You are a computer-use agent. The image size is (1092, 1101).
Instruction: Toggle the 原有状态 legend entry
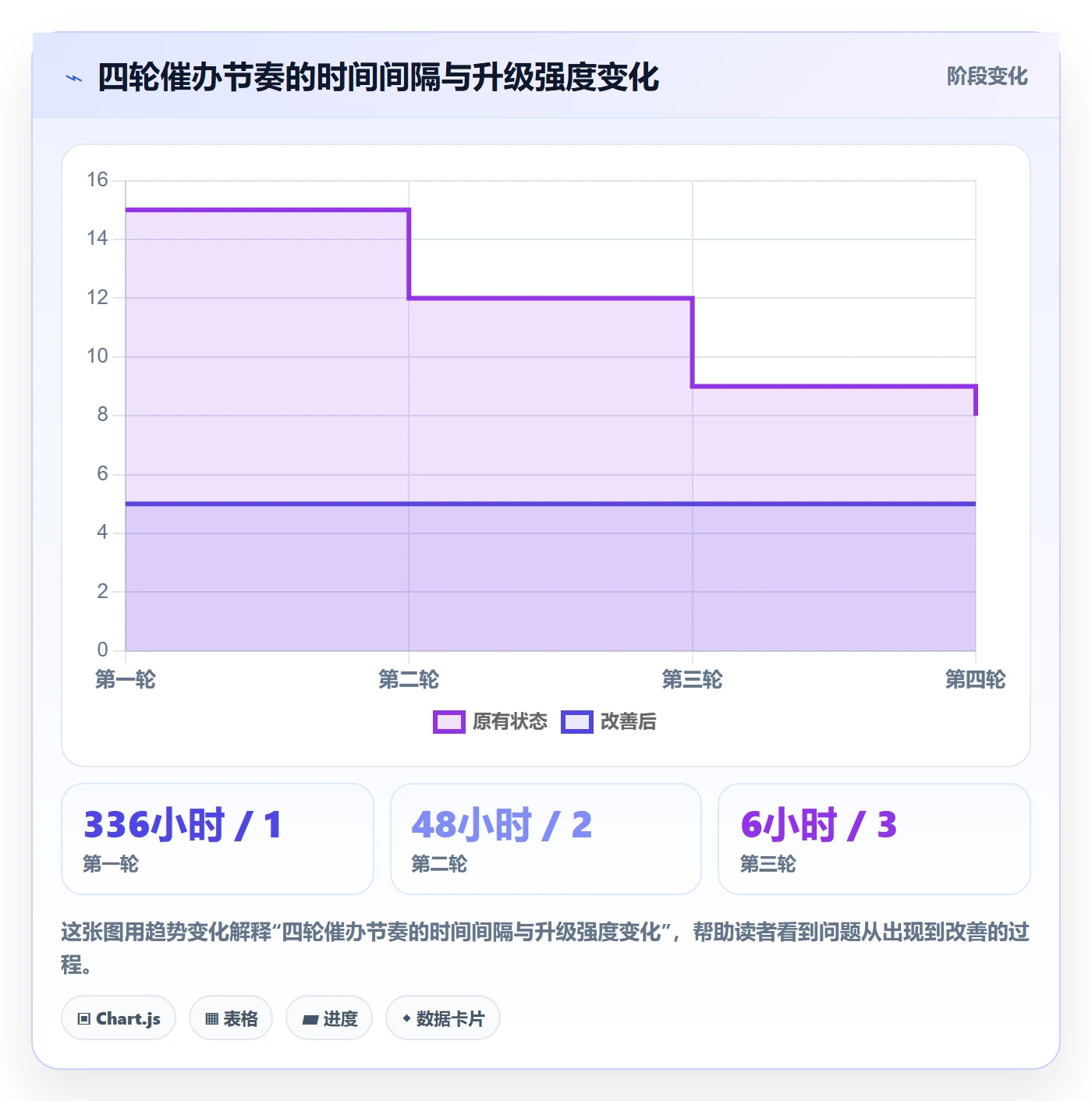tap(491, 722)
